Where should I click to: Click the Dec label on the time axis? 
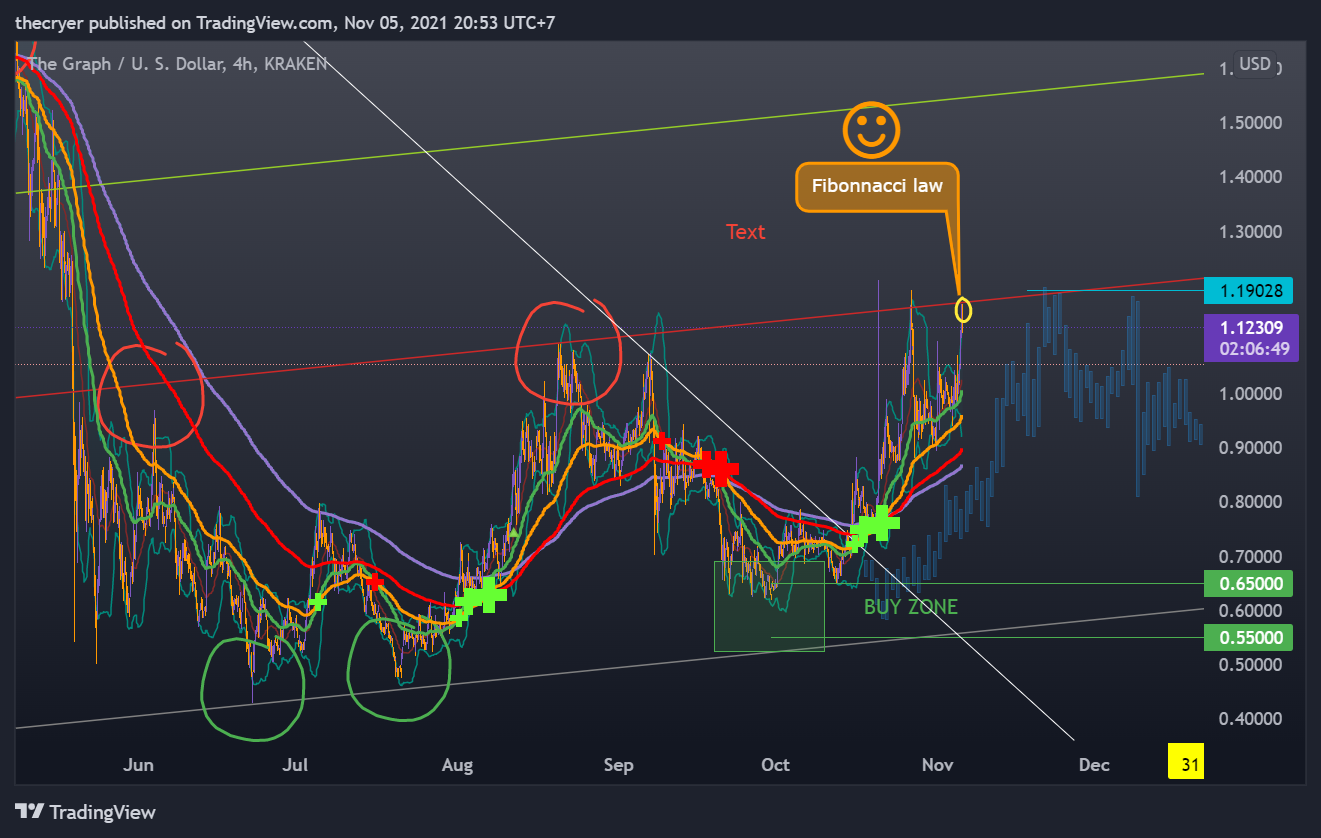tap(1094, 765)
